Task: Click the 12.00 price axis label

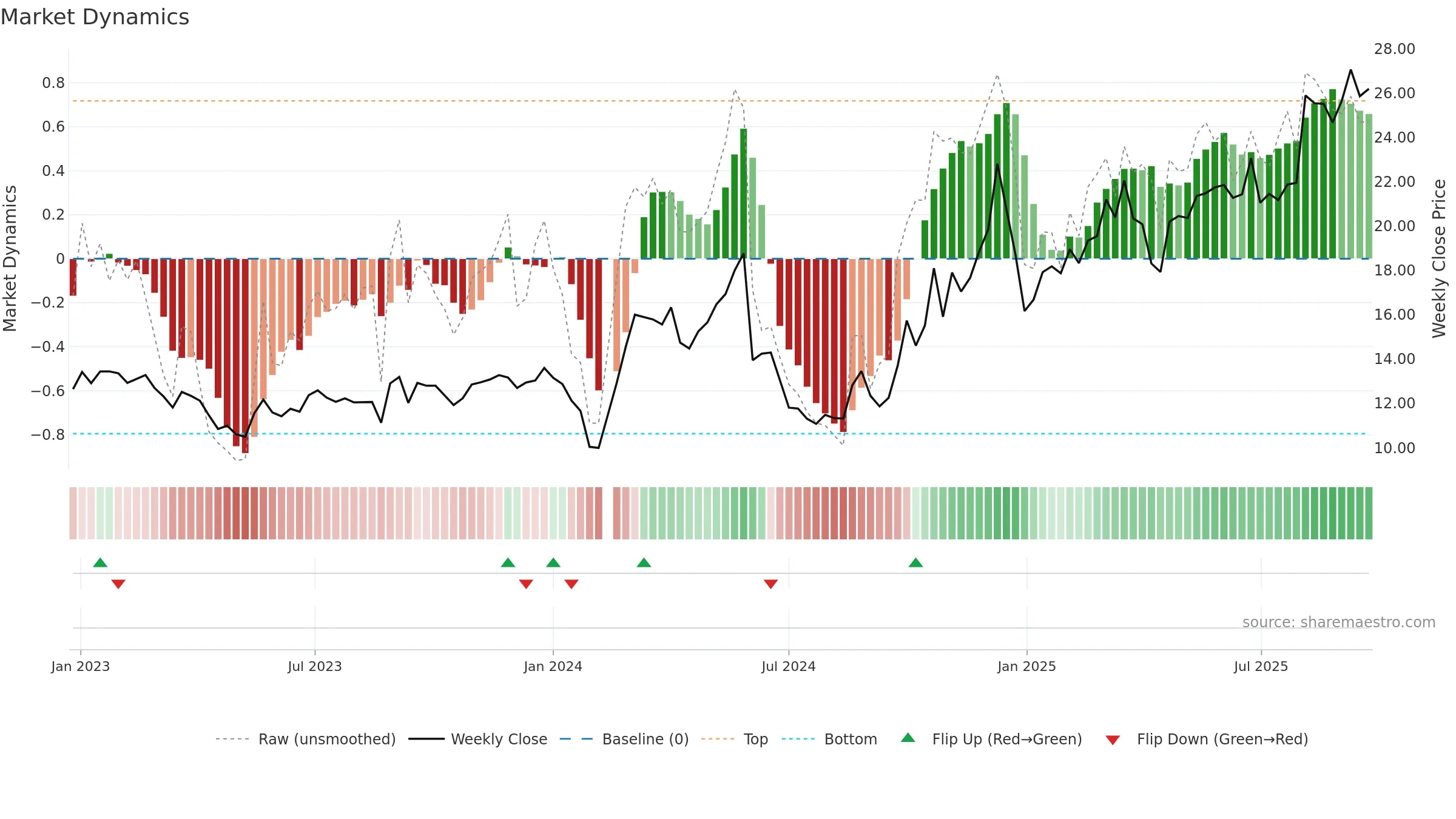Action: [x=1395, y=403]
